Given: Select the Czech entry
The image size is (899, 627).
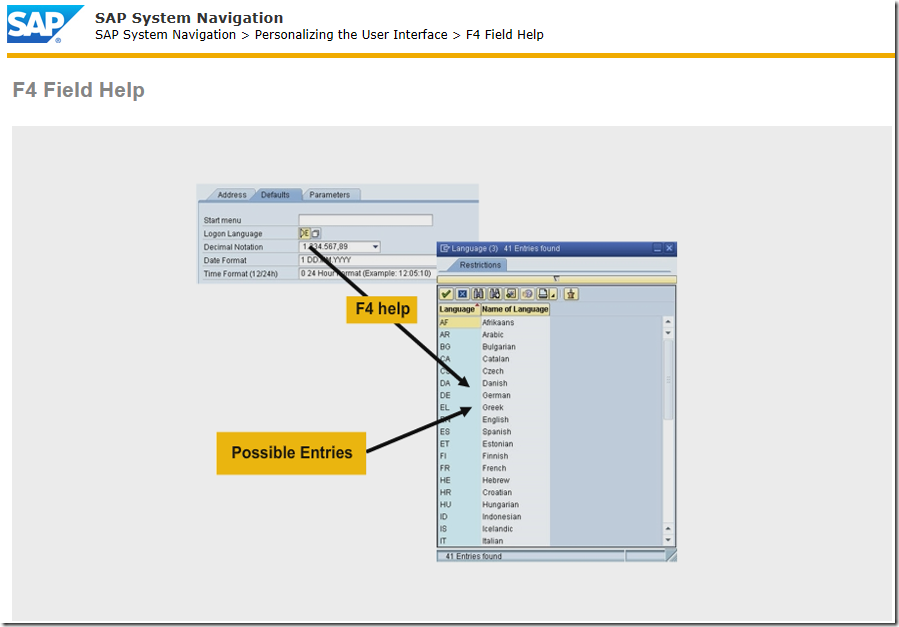Looking at the screenshot, I should (x=494, y=371).
